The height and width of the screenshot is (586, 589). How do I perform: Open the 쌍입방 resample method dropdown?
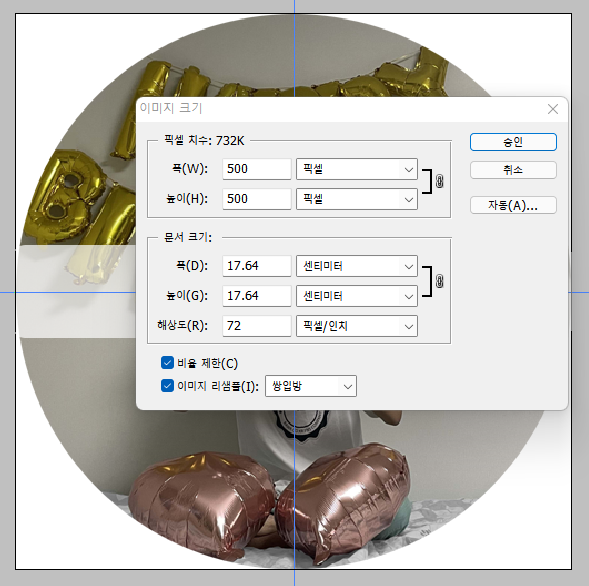[x=311, y=386]
